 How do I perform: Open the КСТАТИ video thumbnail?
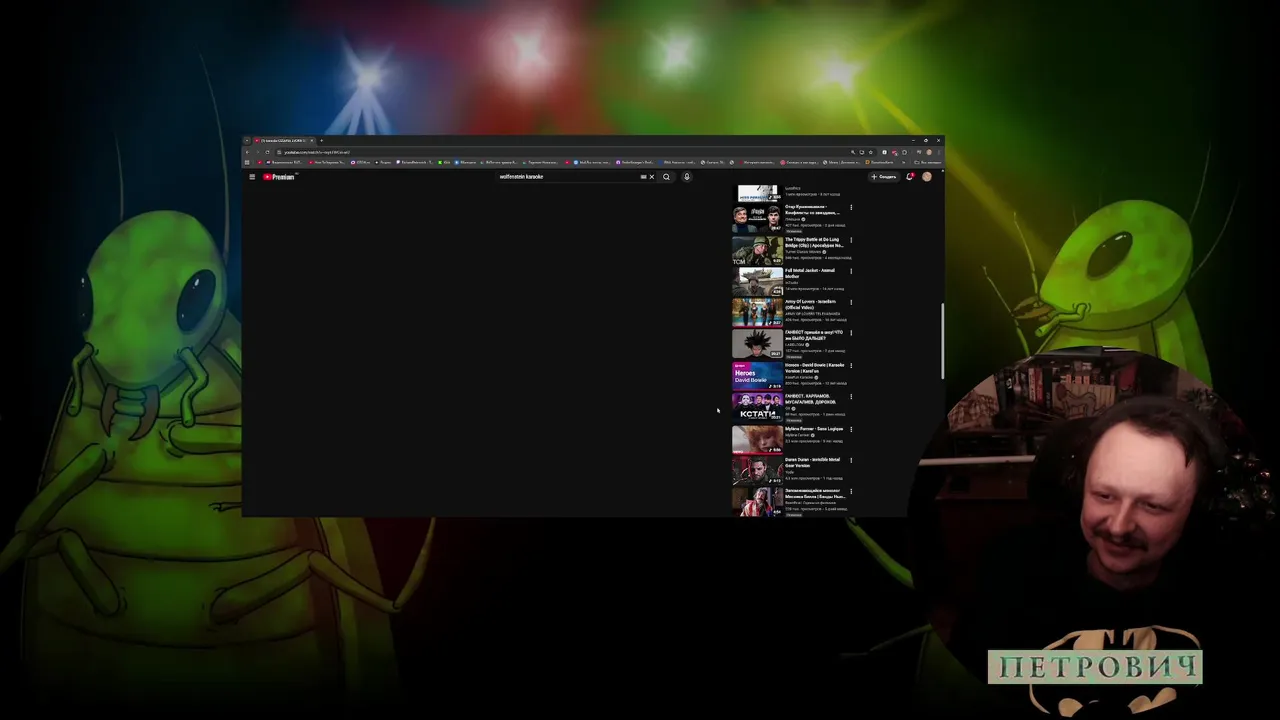757,407
